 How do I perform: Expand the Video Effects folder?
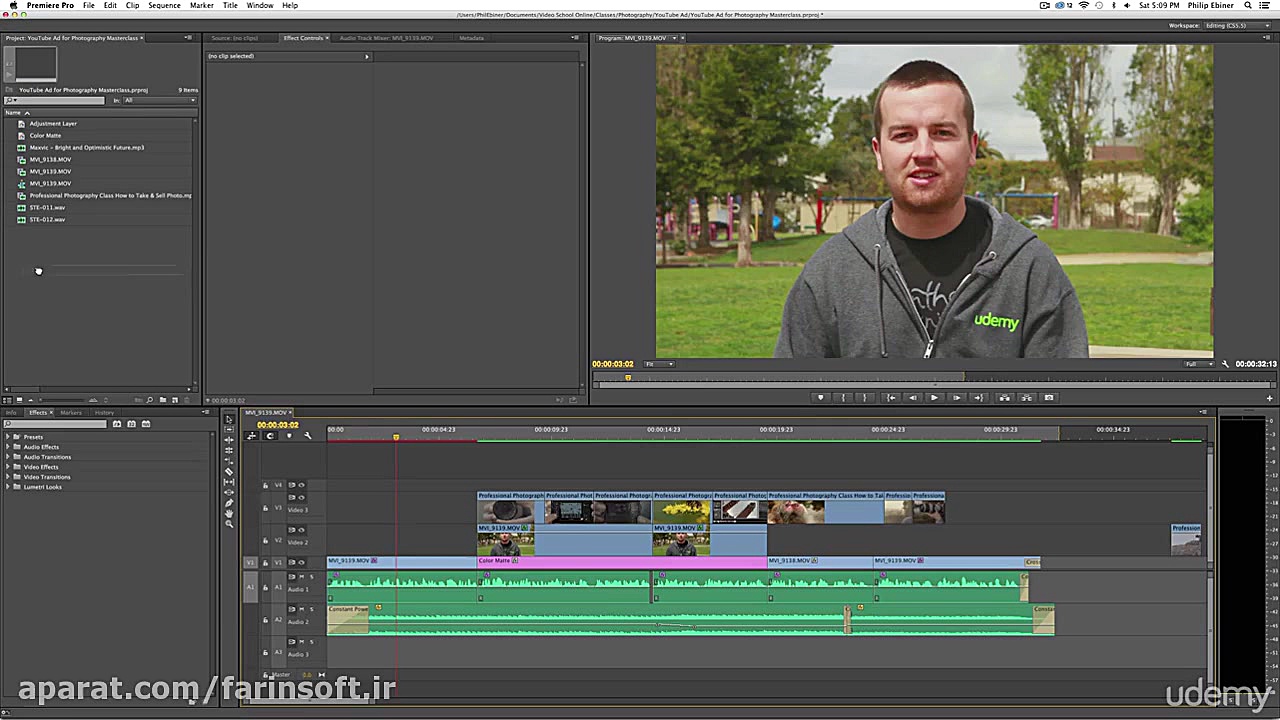coord(8,467)
